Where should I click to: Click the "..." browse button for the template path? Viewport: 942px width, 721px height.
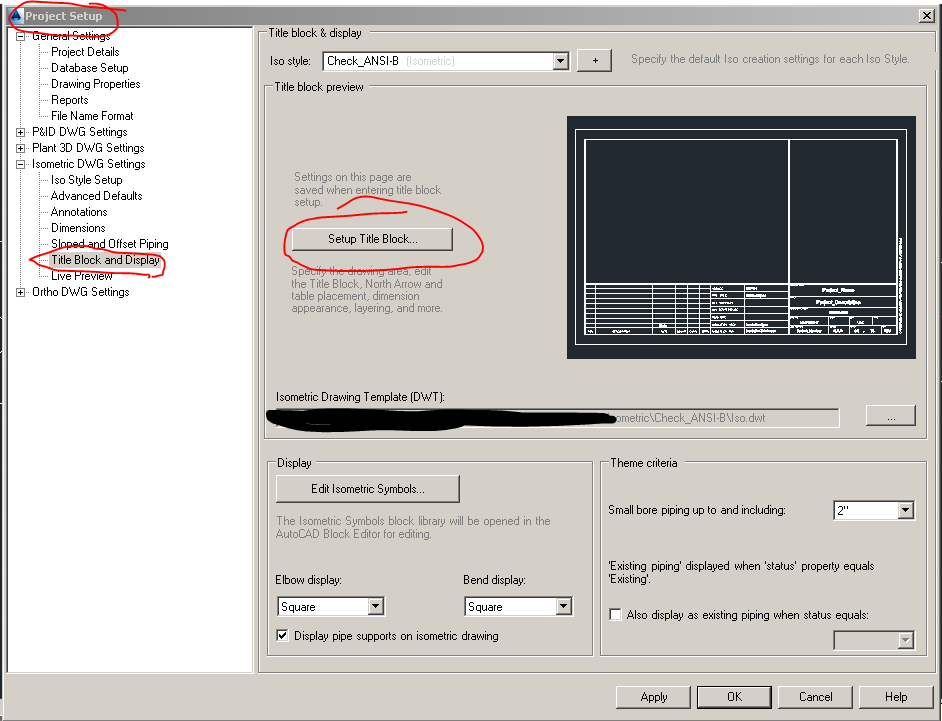click(x=890, y=415)
